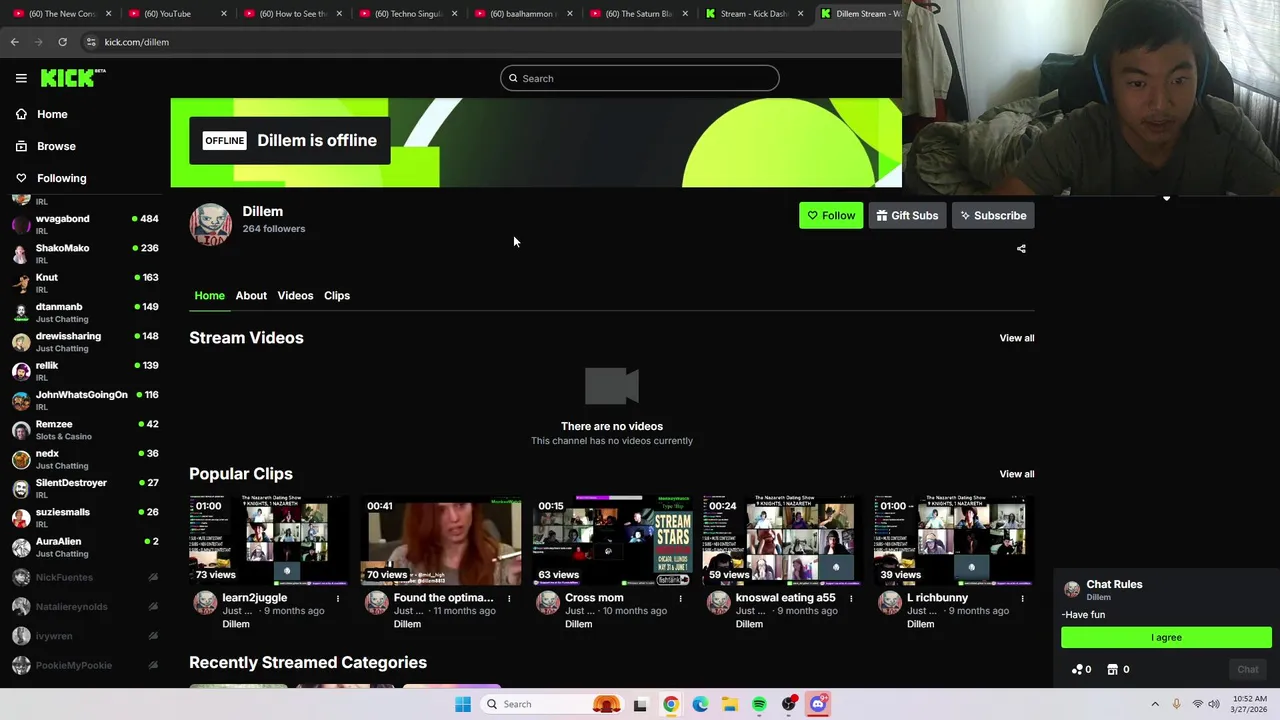This screenshot has height=720, width=1280.
Task: Open Knut channel in sidebar
Action: pos(85,283)
